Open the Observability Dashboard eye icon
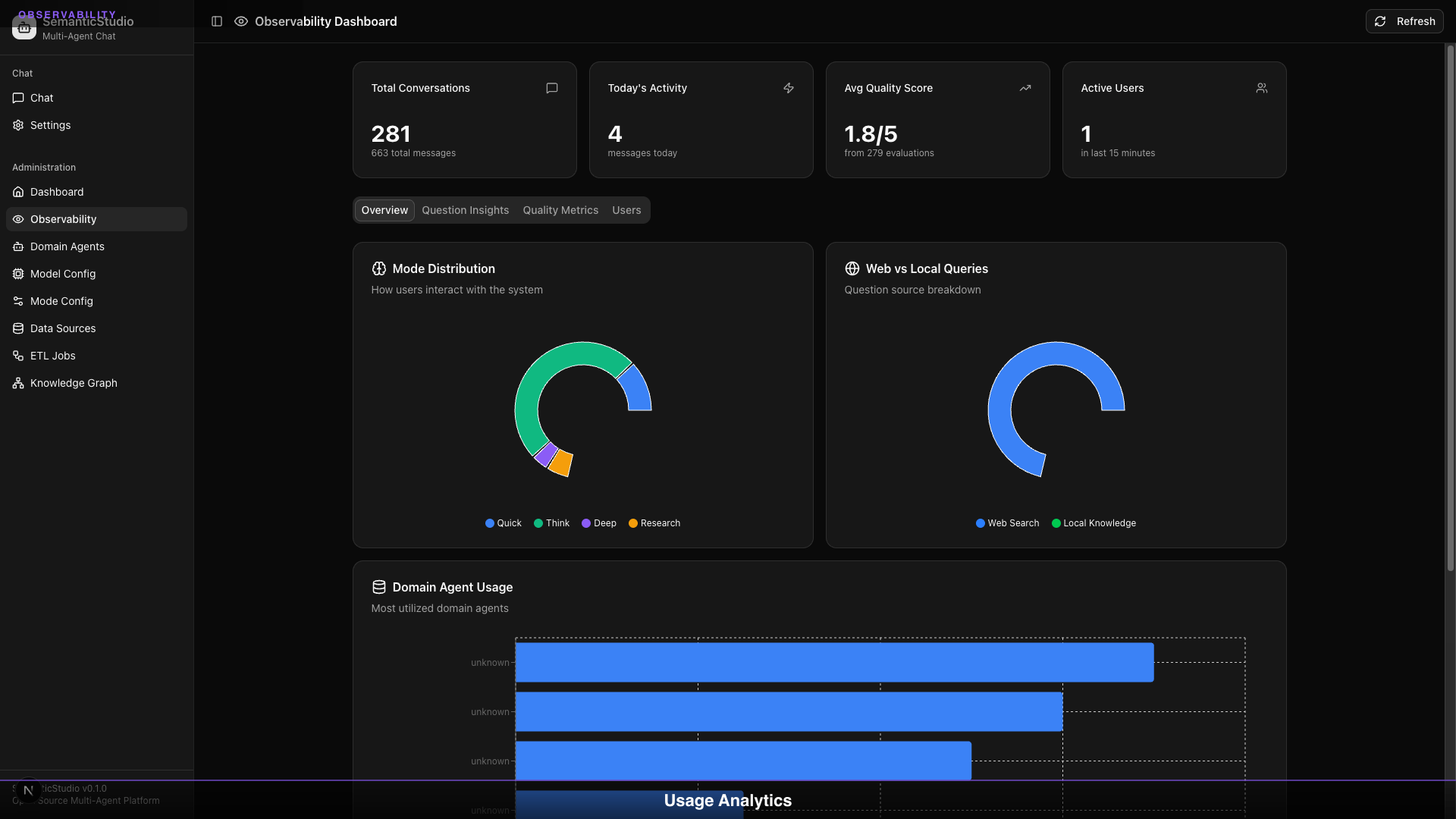 [240, 21]
